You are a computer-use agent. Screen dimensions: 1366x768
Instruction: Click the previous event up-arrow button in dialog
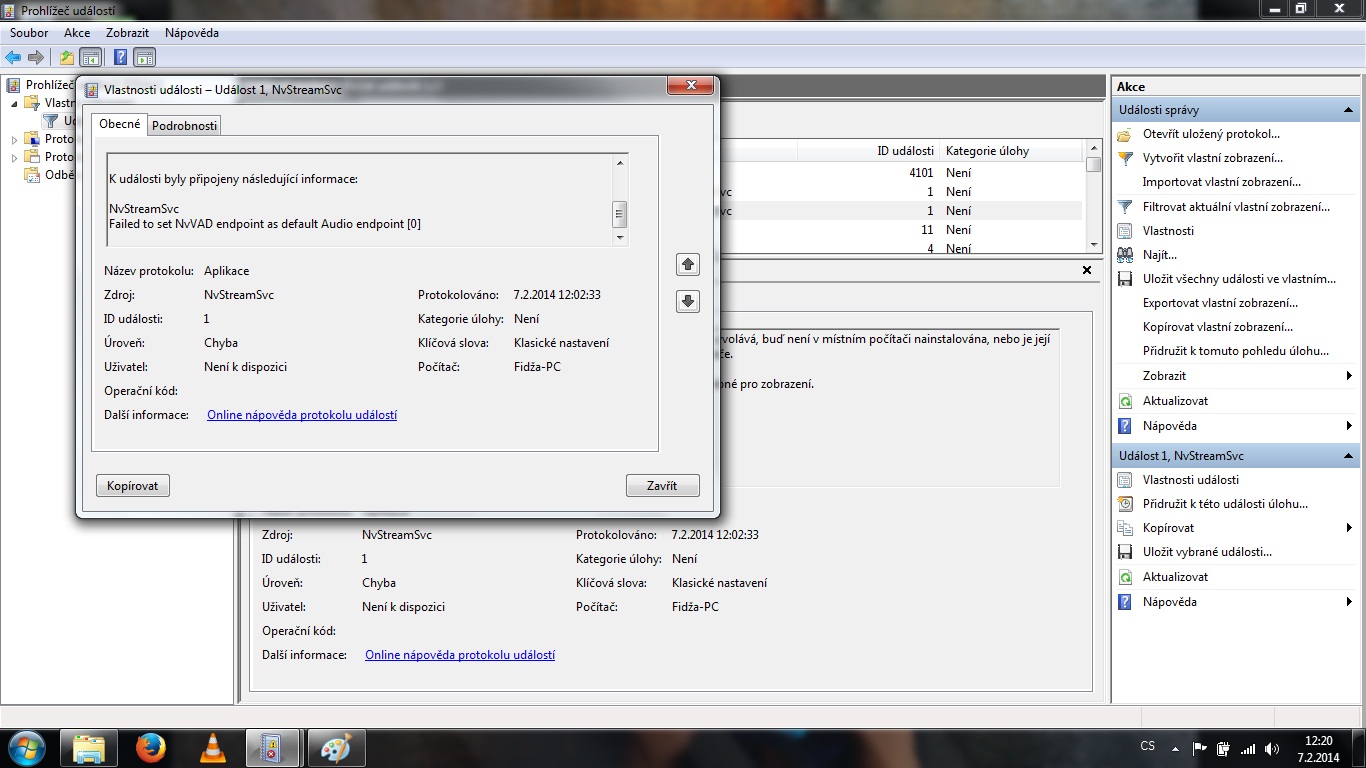tap(688, 264)
